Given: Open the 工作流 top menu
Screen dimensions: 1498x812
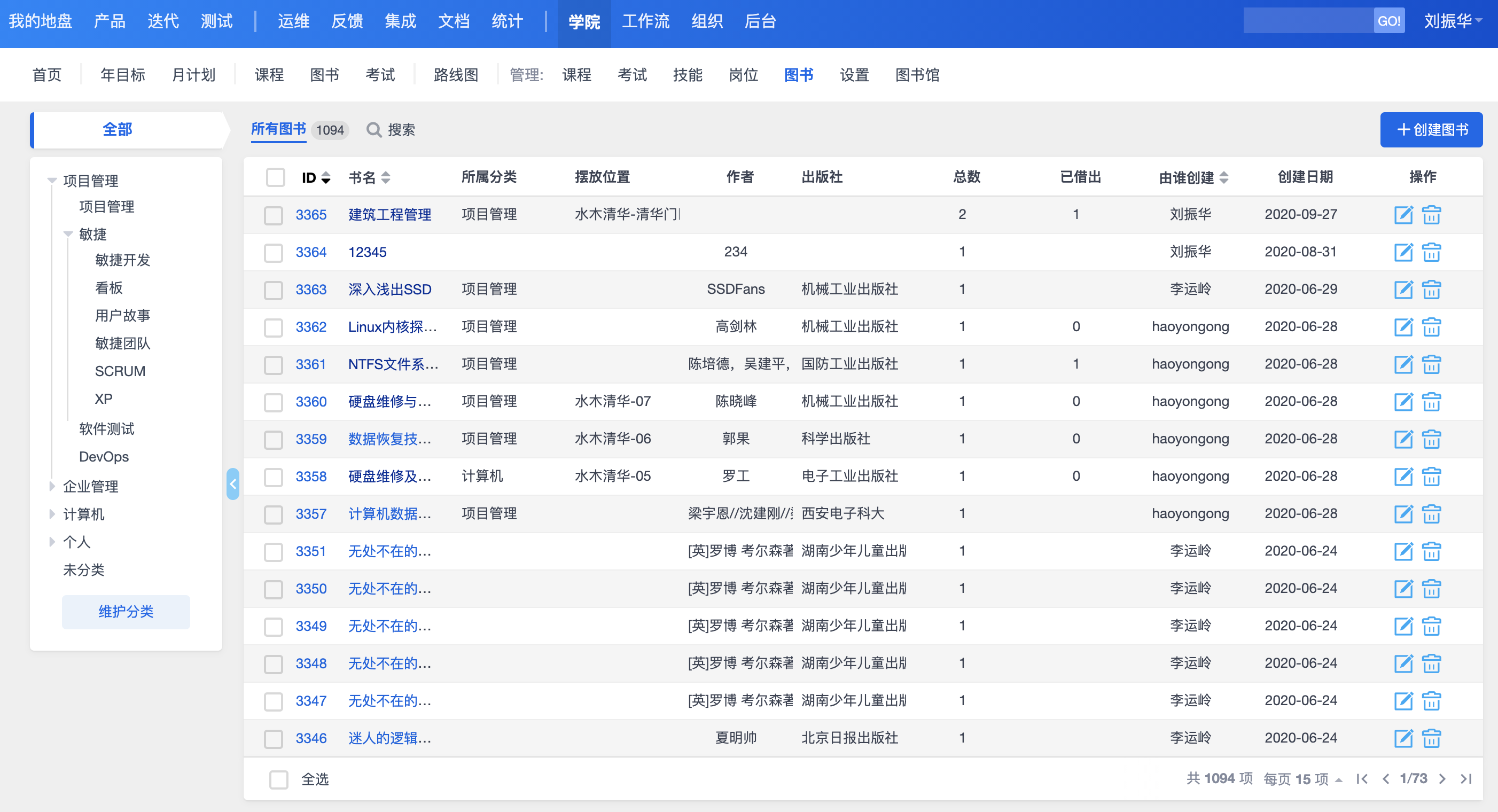Looking at the screenshot, I should click(x=645, y=21).
